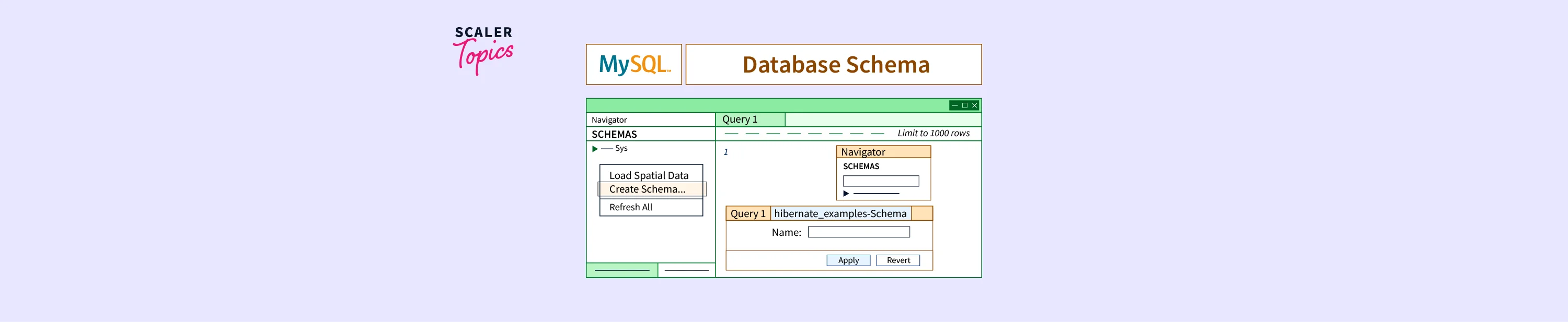
Task: Click the schema Name input field
Action: 858,232
